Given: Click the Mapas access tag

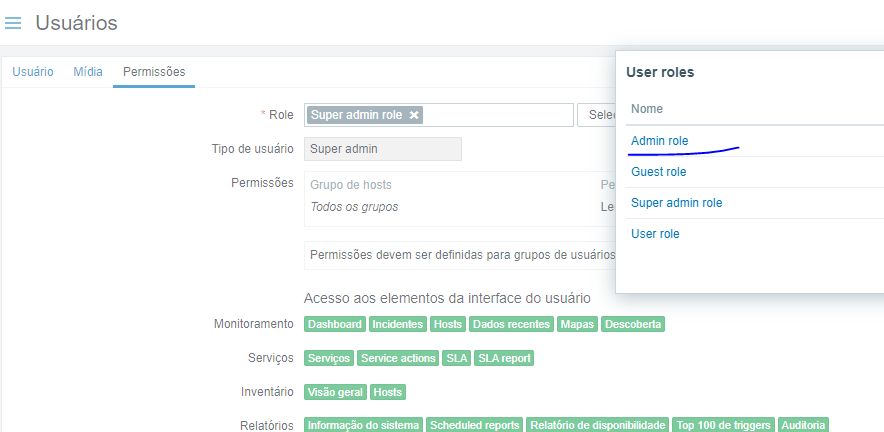Looking at the screenshot, I should (x=578, y=325).
